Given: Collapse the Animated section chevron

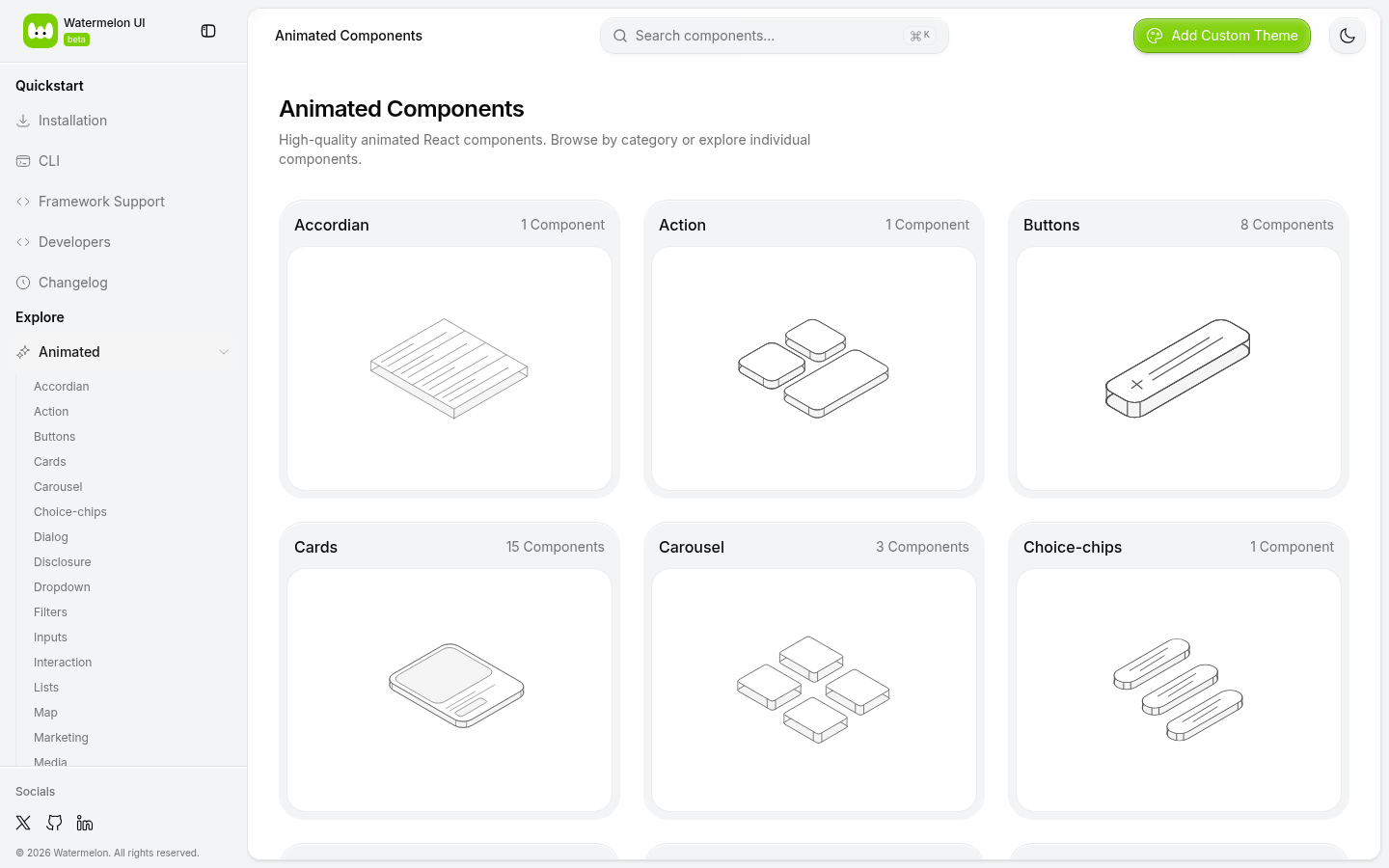Looking at the screenshot, I should point(224,352).
